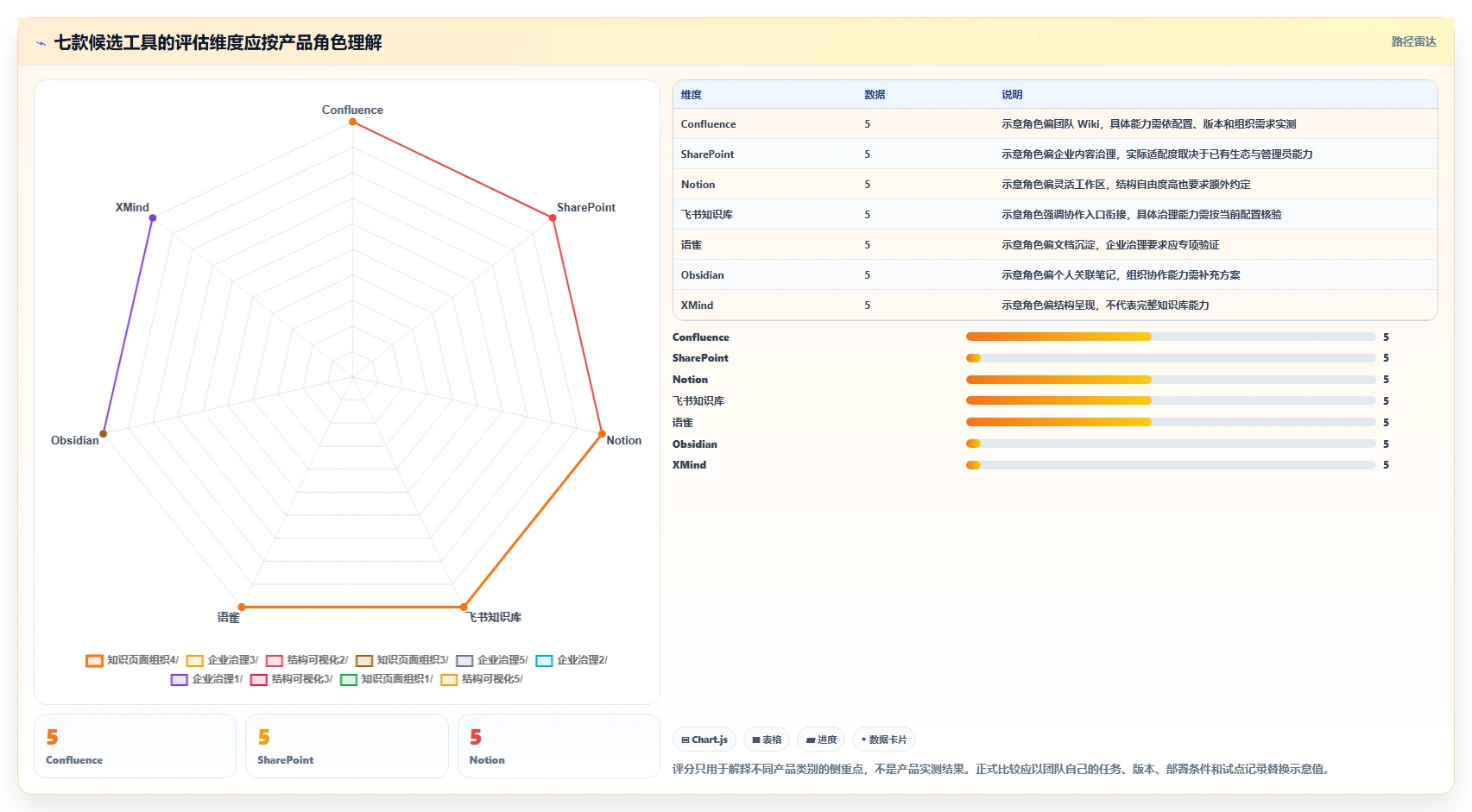Click the 数据 column header

(875, 95)
